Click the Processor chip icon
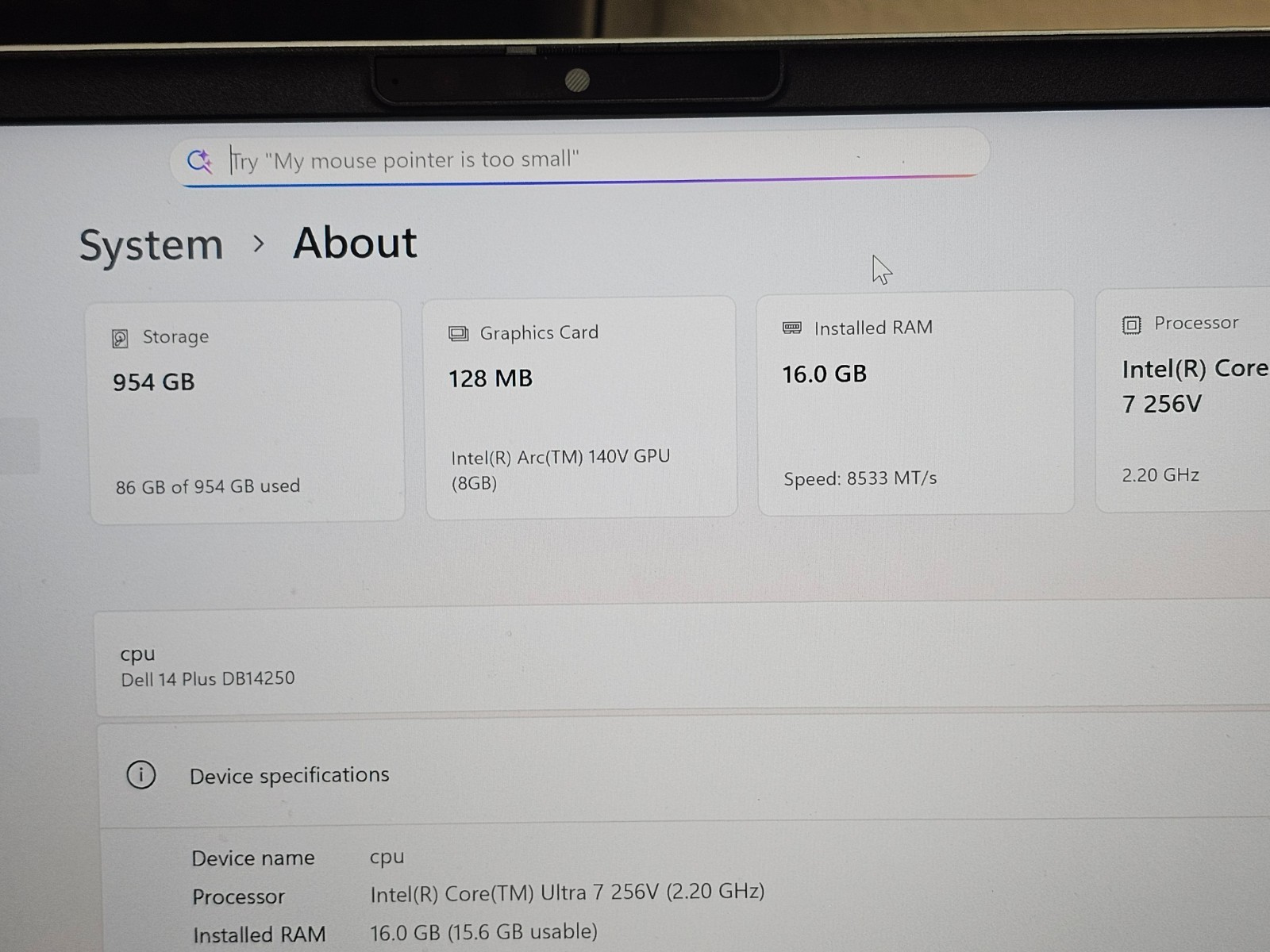This screenshot has width=1270, height=952. (x=1131, y=324)
